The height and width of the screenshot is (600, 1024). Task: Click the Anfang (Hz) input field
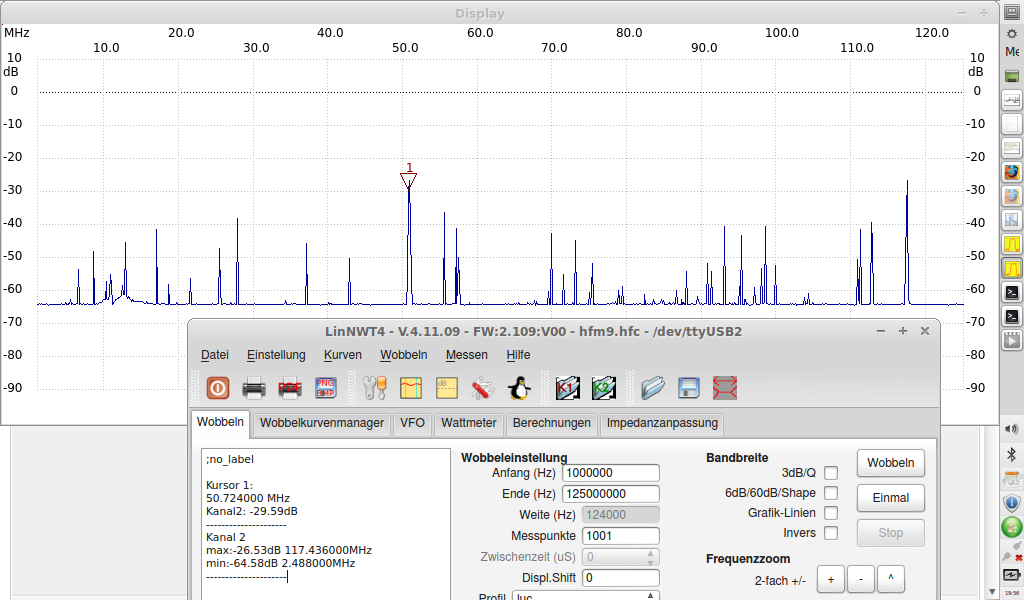(610, 473)
